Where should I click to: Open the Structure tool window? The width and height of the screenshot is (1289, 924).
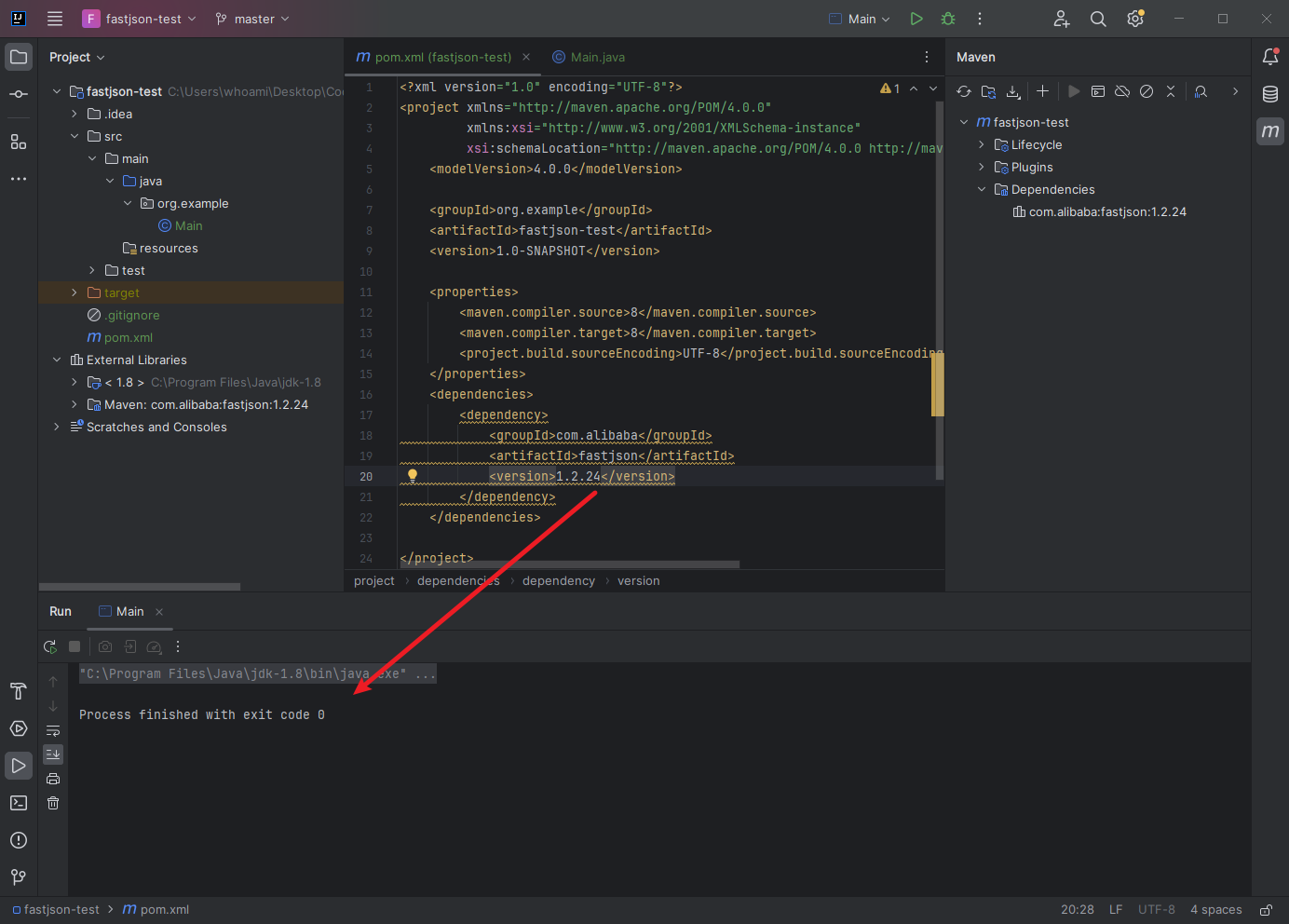click(x=19, y=142)
